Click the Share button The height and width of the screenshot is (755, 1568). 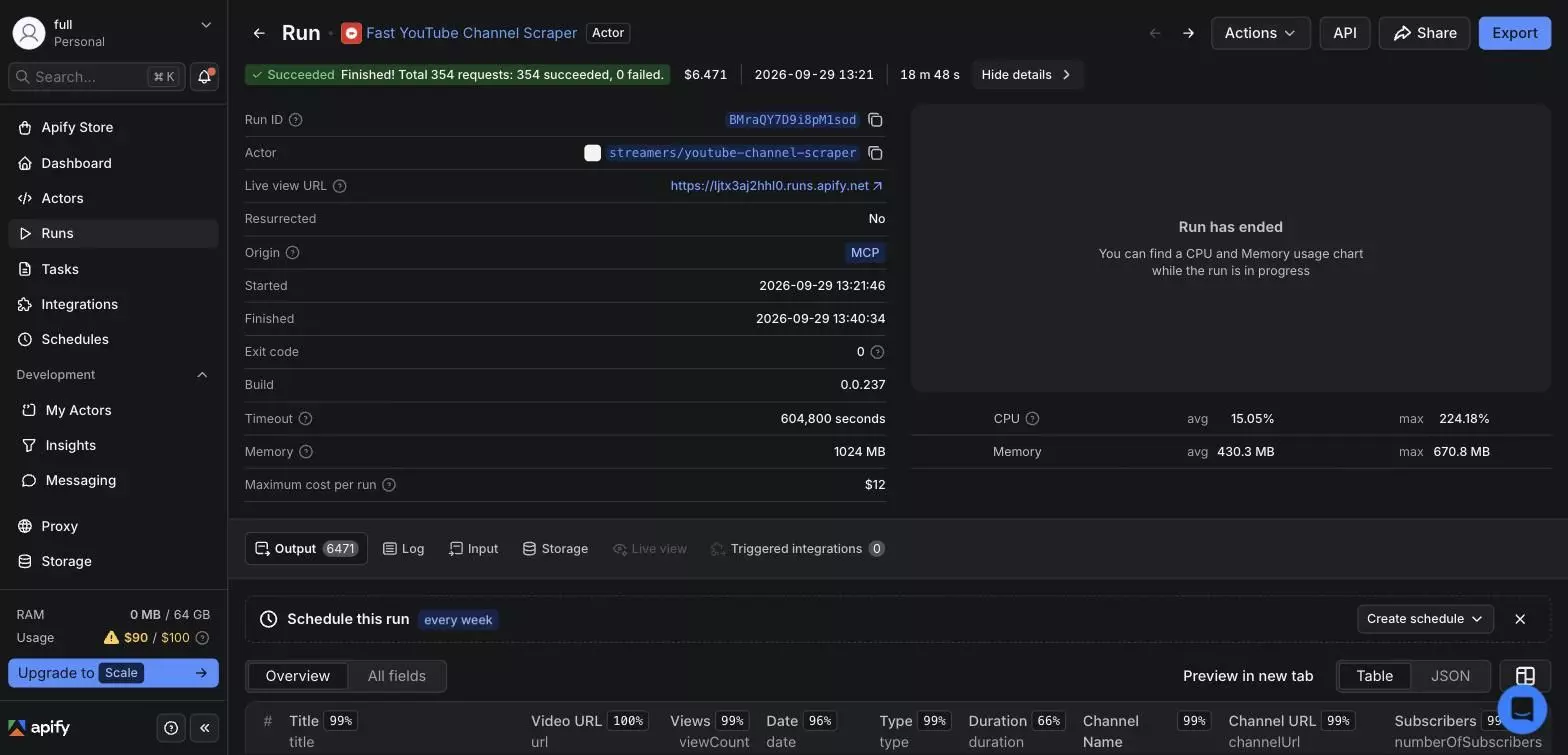click(1425, 33)
